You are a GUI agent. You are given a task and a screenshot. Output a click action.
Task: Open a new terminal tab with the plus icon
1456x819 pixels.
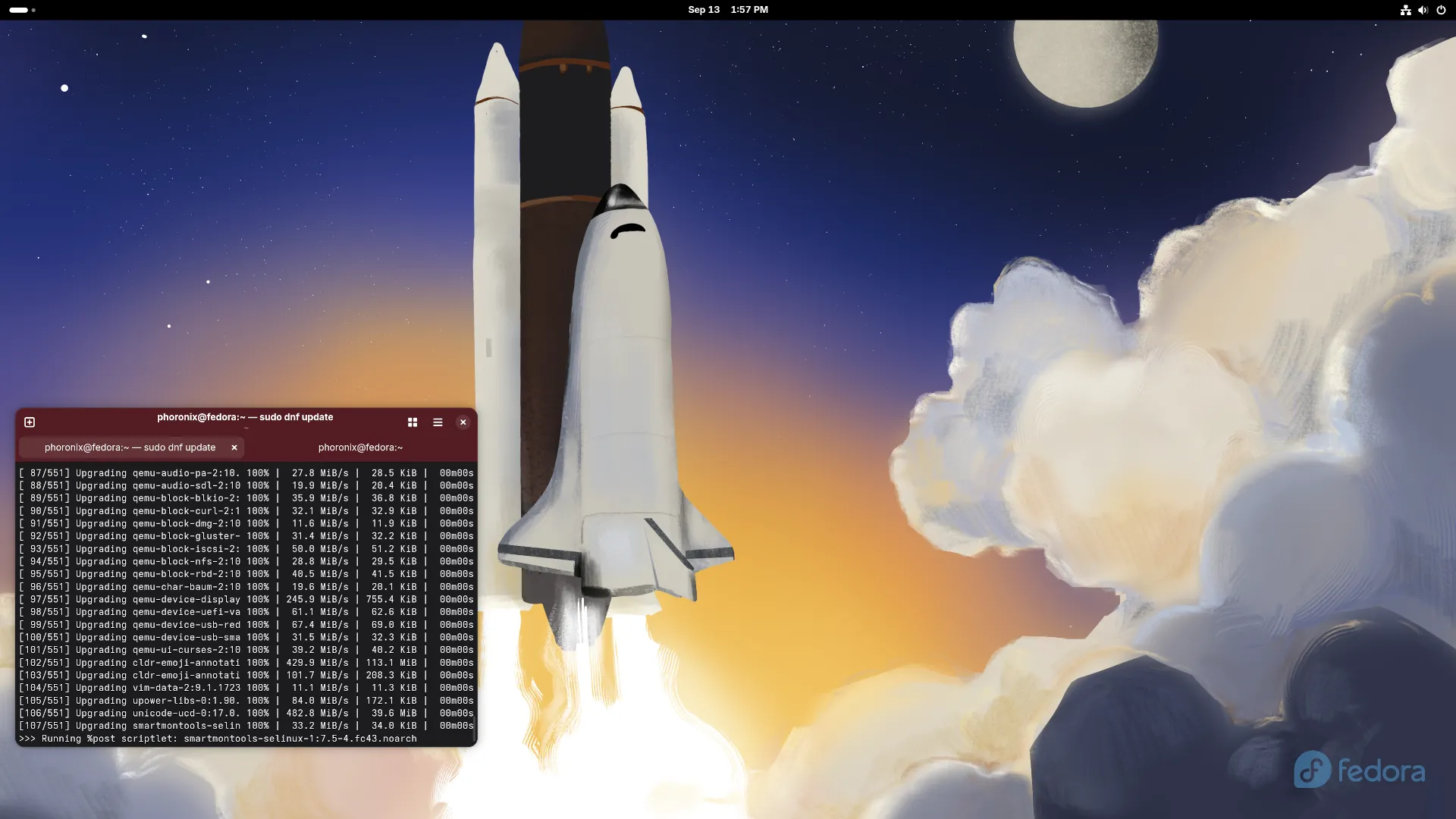[30, 422]
